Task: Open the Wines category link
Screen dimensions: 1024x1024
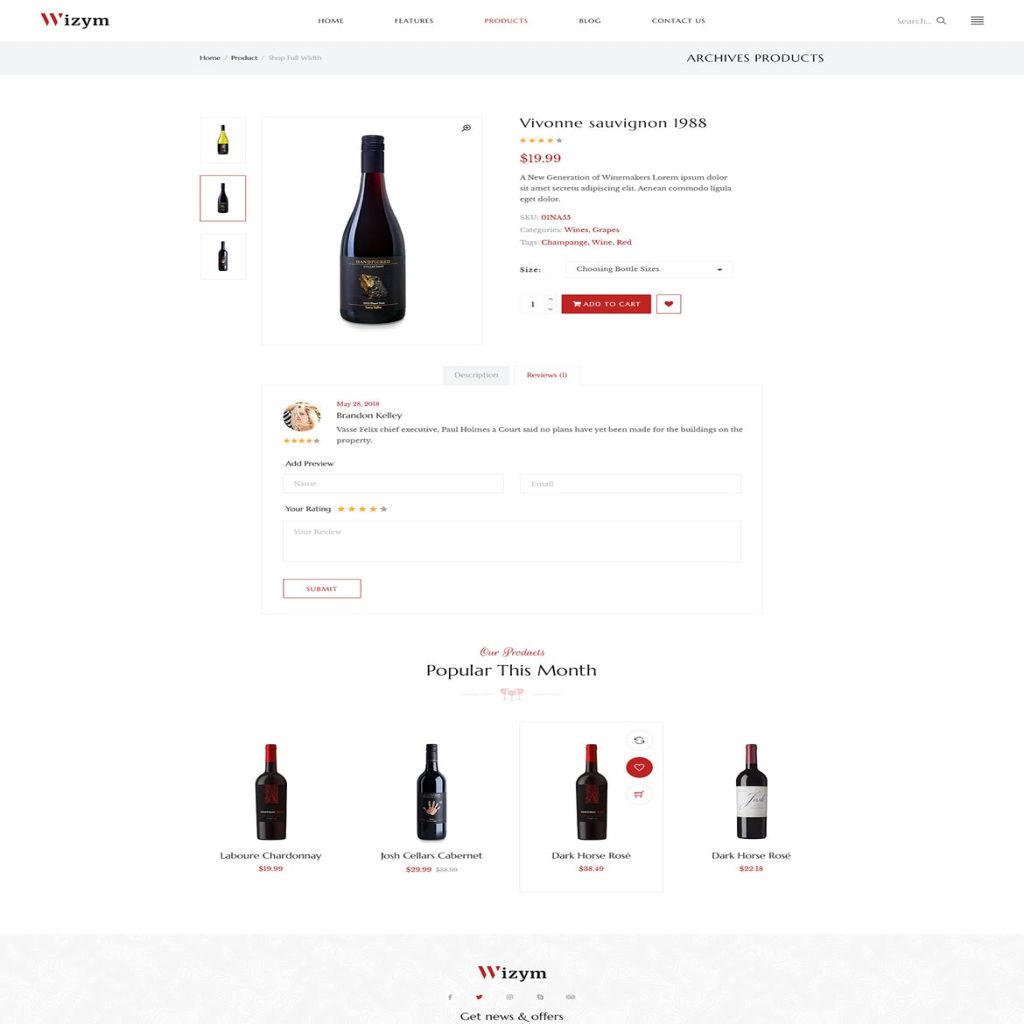Action: (576, 230)
